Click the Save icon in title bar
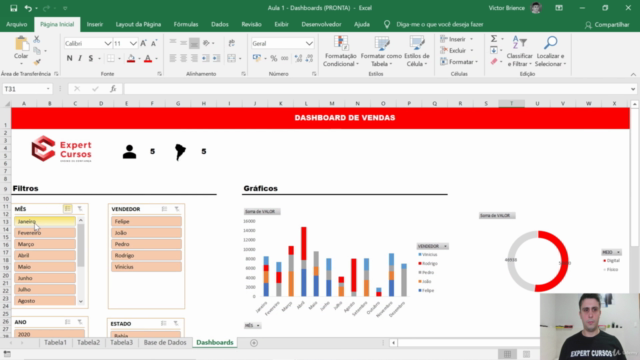The width and height of the screenshot is (640, 360). click(x=13, y=8)
